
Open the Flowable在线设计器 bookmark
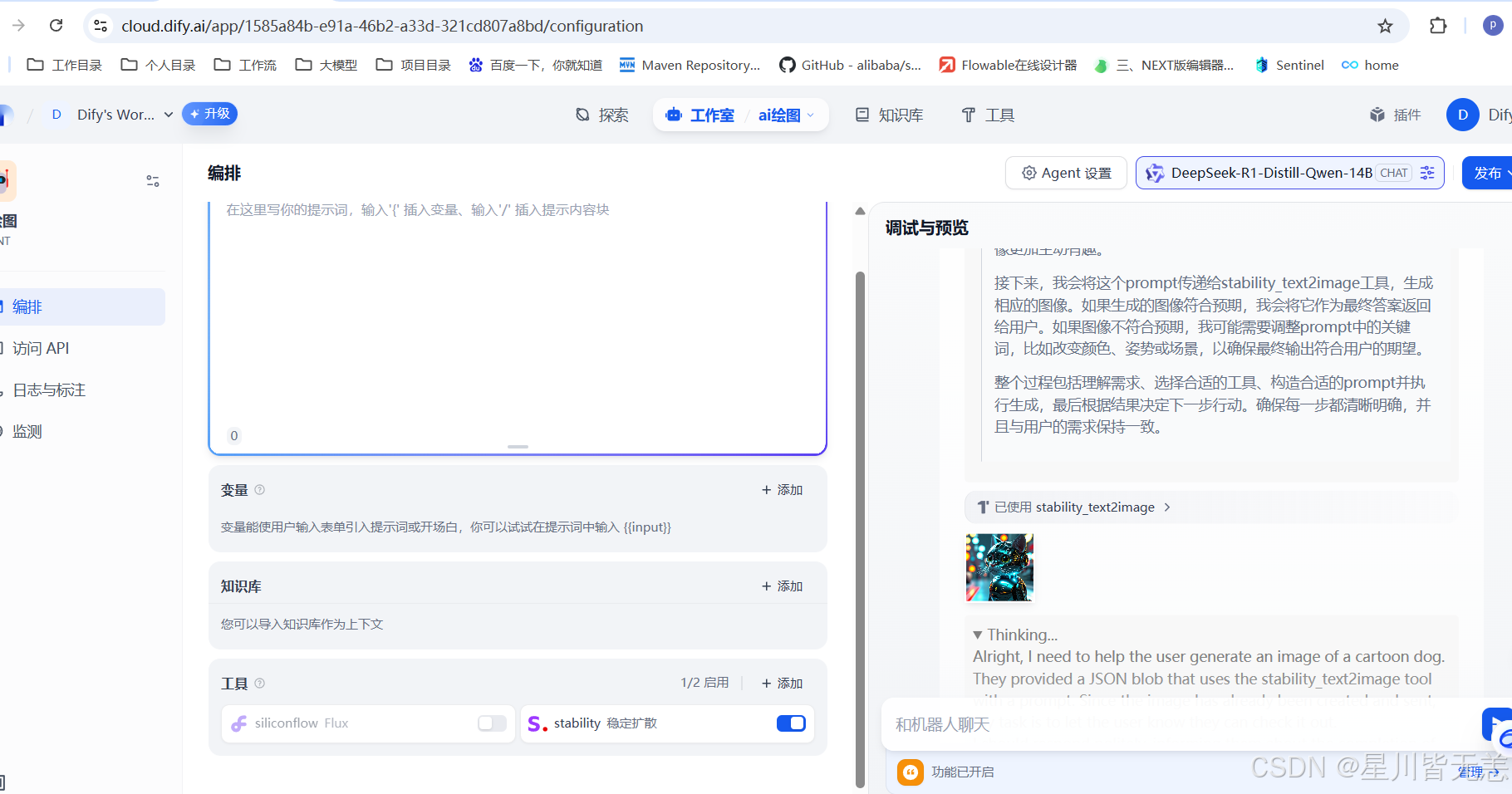(1008, 65)
